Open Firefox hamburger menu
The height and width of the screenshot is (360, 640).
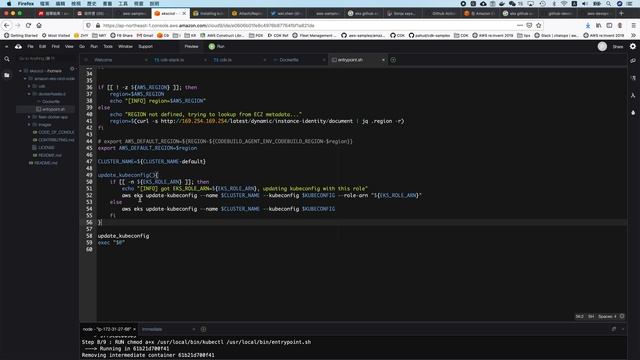[633, 25]
